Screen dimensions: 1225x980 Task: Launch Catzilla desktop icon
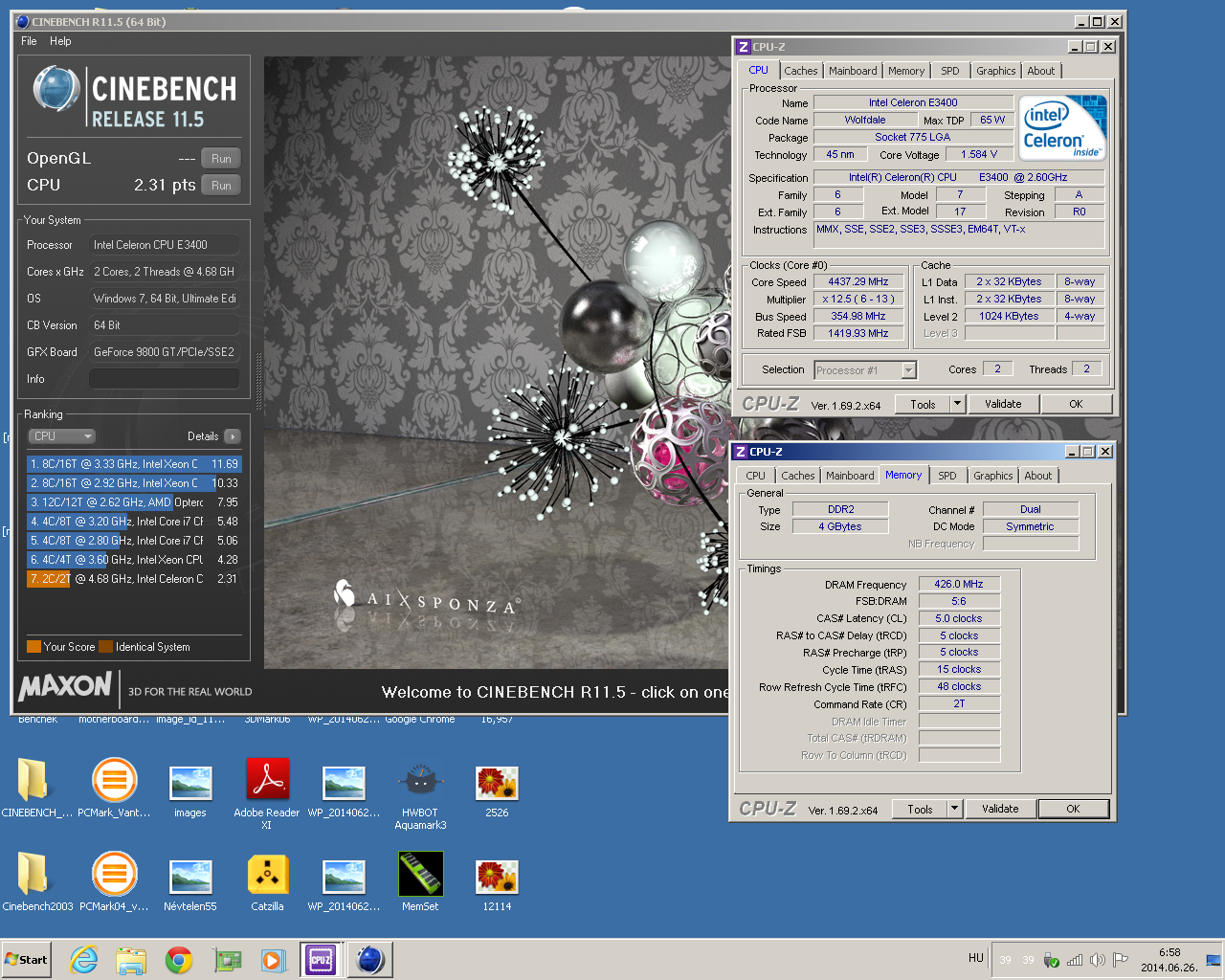tap(267, 881)
